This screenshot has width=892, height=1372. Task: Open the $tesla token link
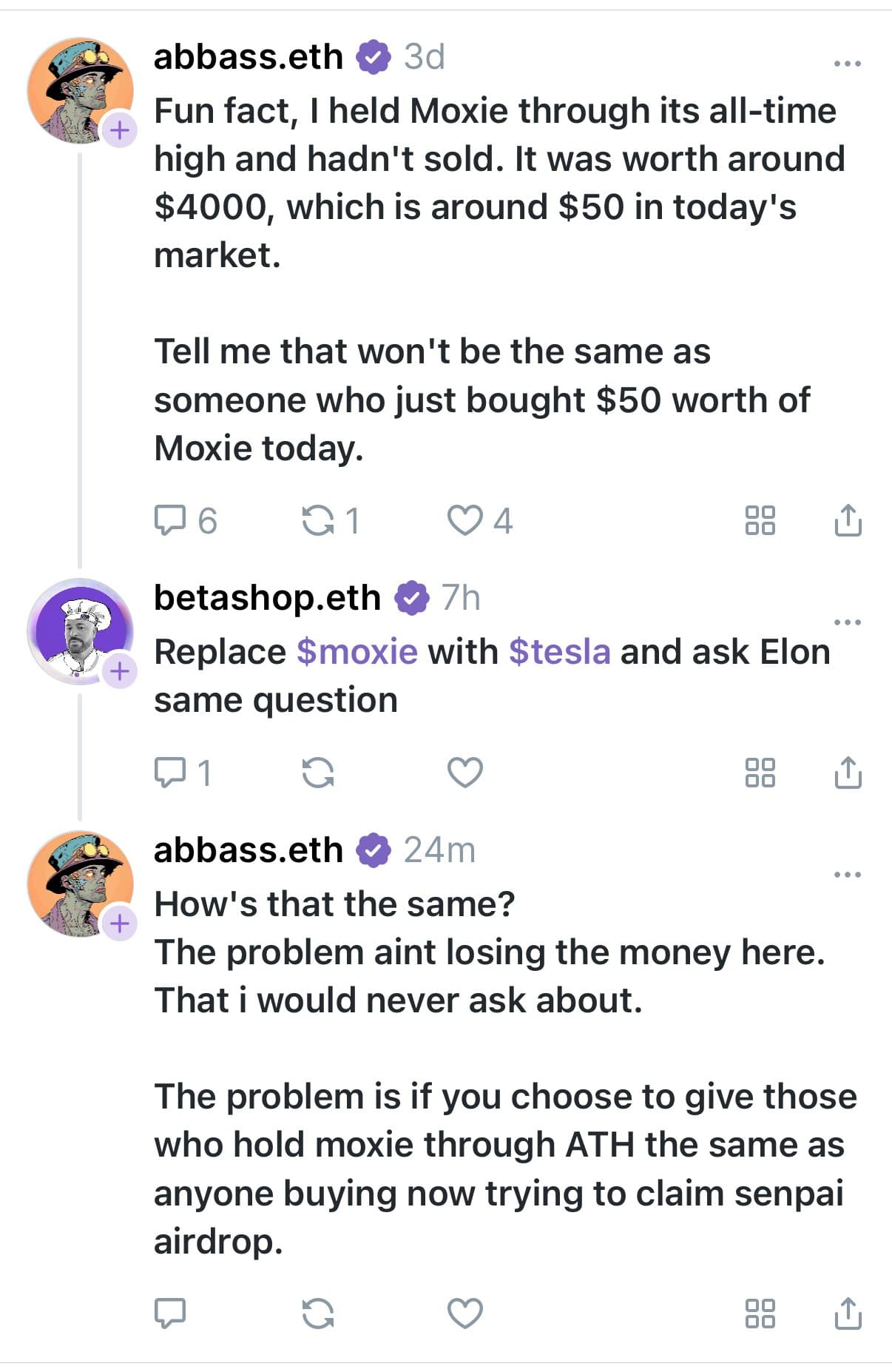click(559, 652)
